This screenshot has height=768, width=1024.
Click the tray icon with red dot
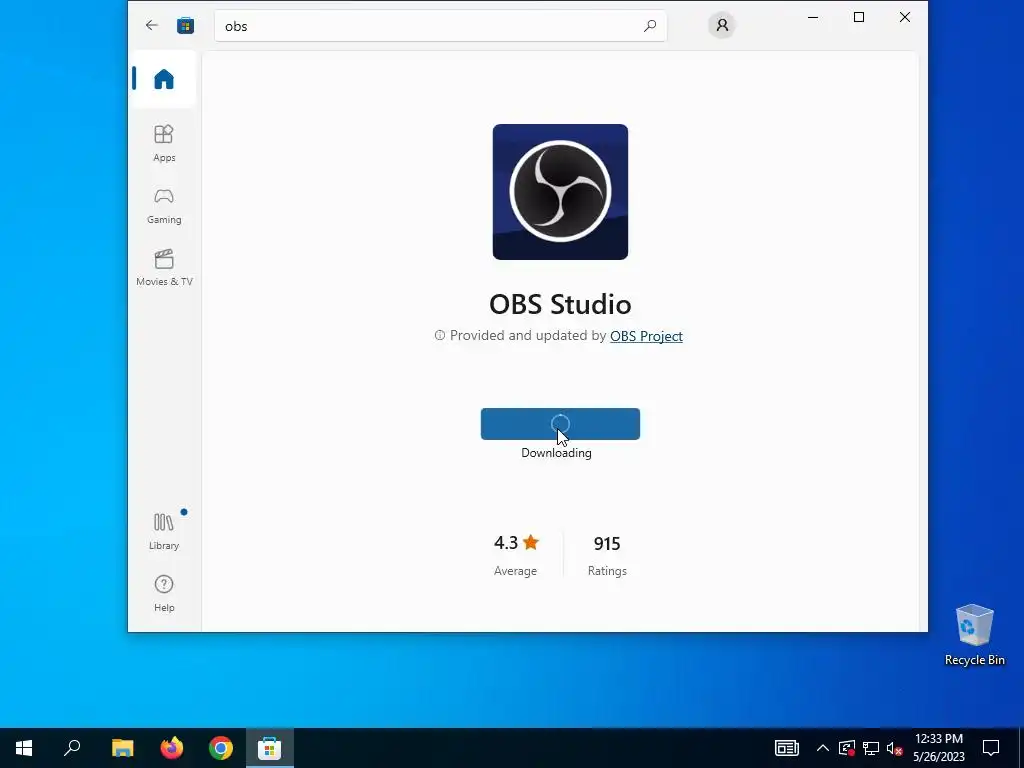pos(846,748)
